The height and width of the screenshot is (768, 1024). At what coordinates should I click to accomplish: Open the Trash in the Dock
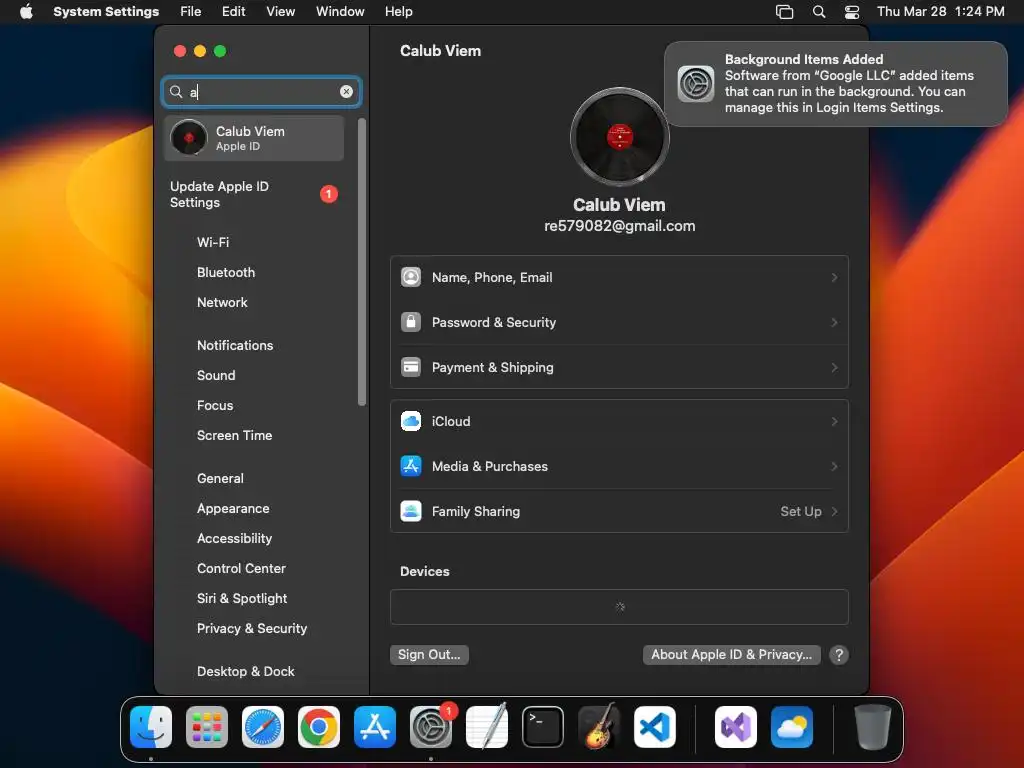pyautogui.click(x=872, y=727)
